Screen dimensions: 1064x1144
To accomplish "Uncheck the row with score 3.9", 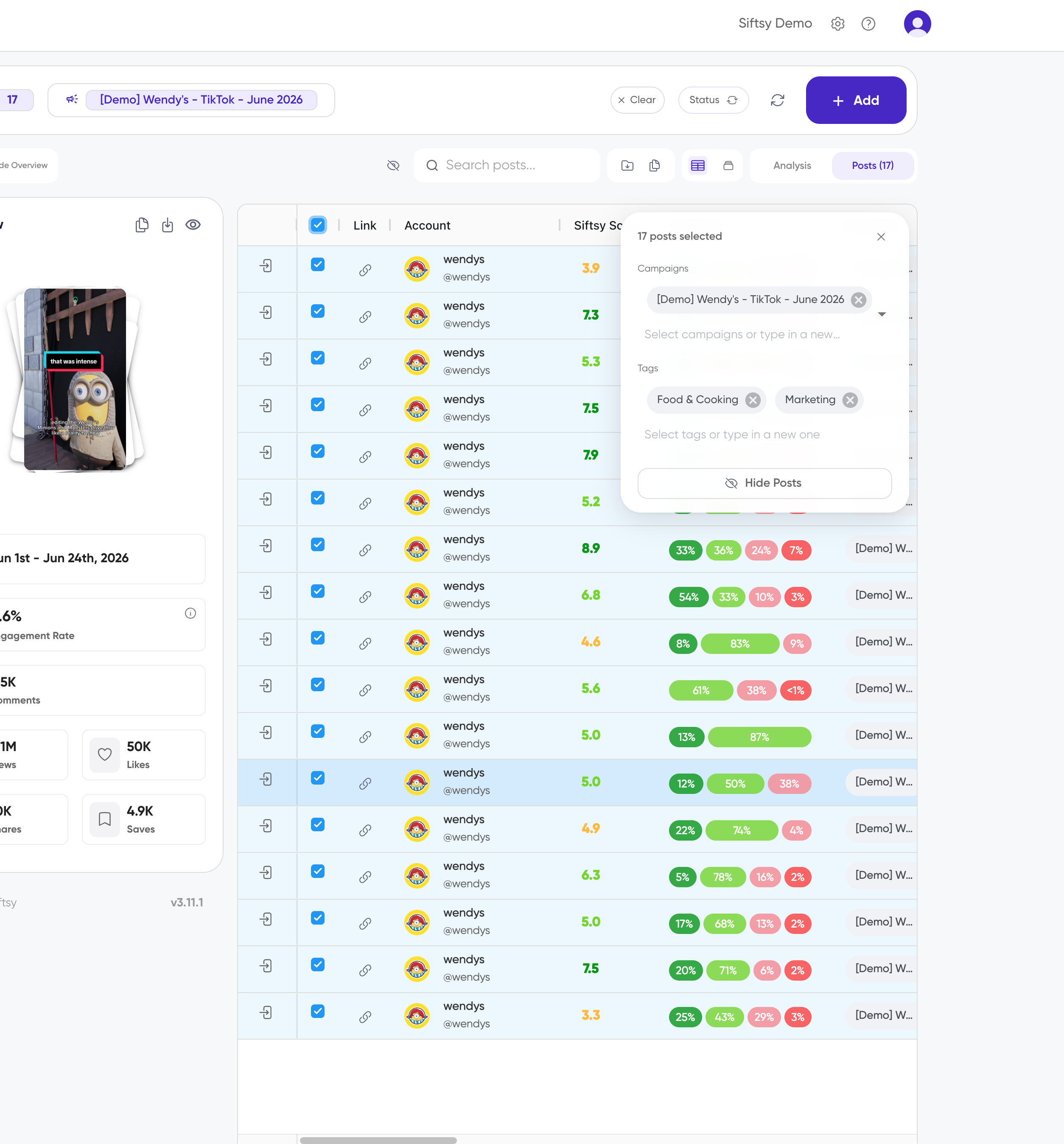I will pyautogui.click(x=318, y=264).
